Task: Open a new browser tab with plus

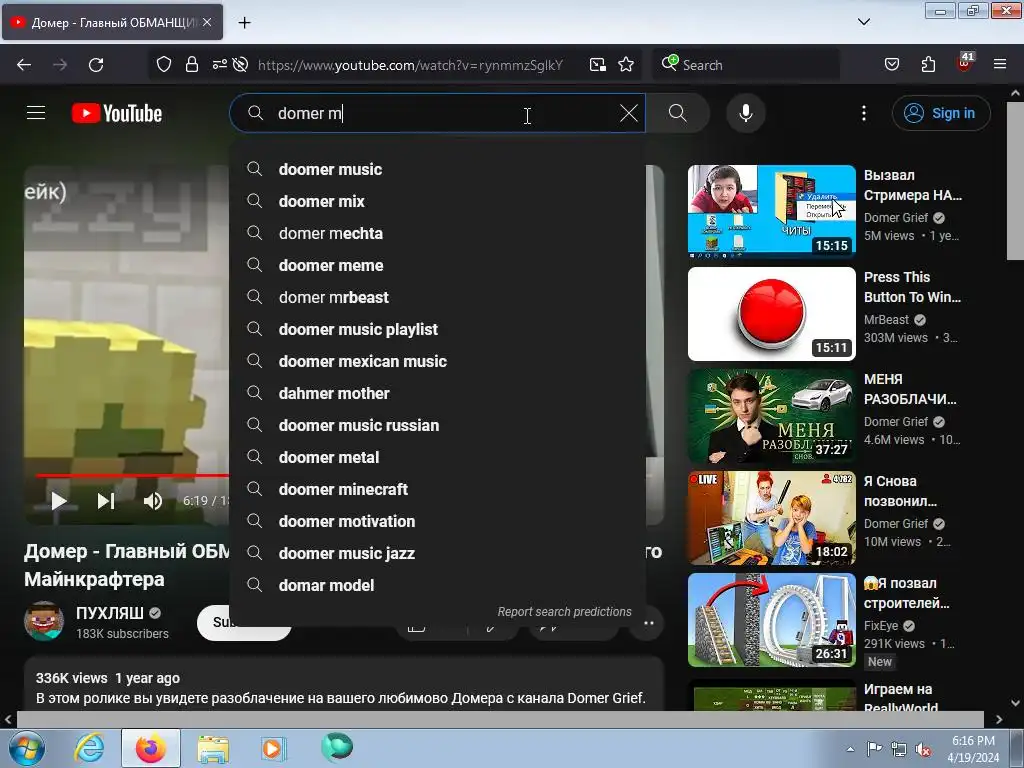Action: coord(244,23)
